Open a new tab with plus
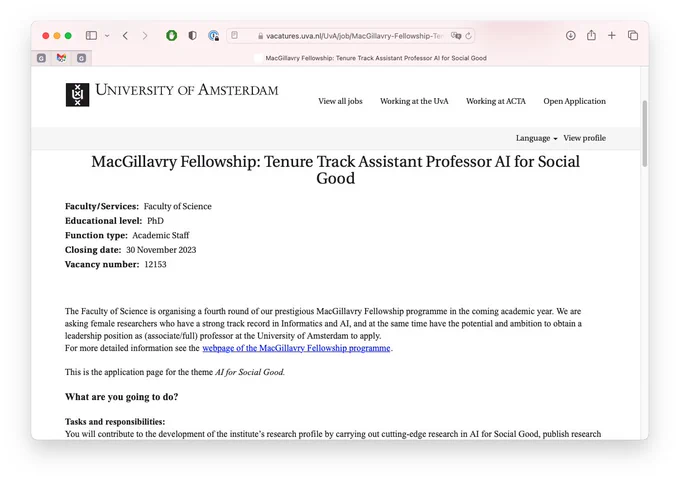The height and width of the screenshot is (481, 680). pos(611,36)
